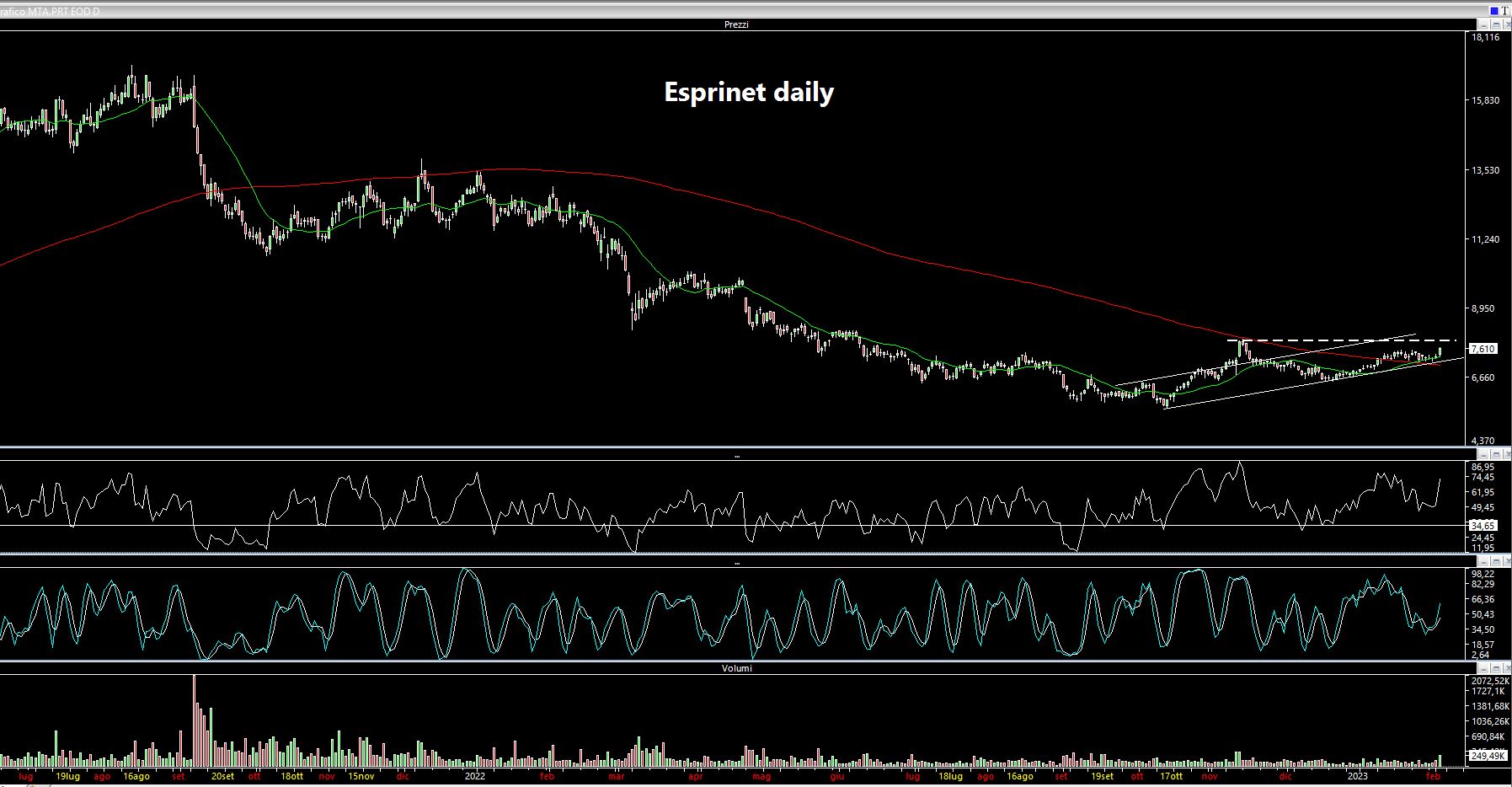This screenshot has height=787, width=1512.
Task: Maximize the Prezzi price panel
Action: pos(1496,25)
